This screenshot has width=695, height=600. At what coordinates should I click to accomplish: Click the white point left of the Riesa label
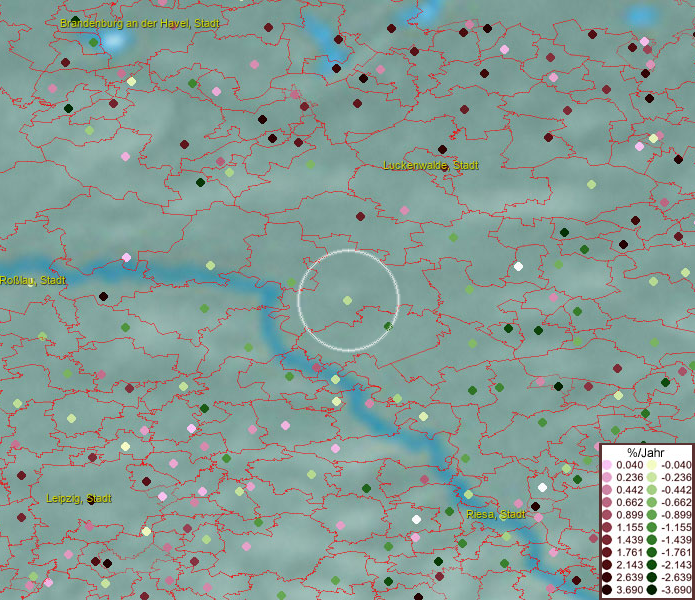click(416, 519)
